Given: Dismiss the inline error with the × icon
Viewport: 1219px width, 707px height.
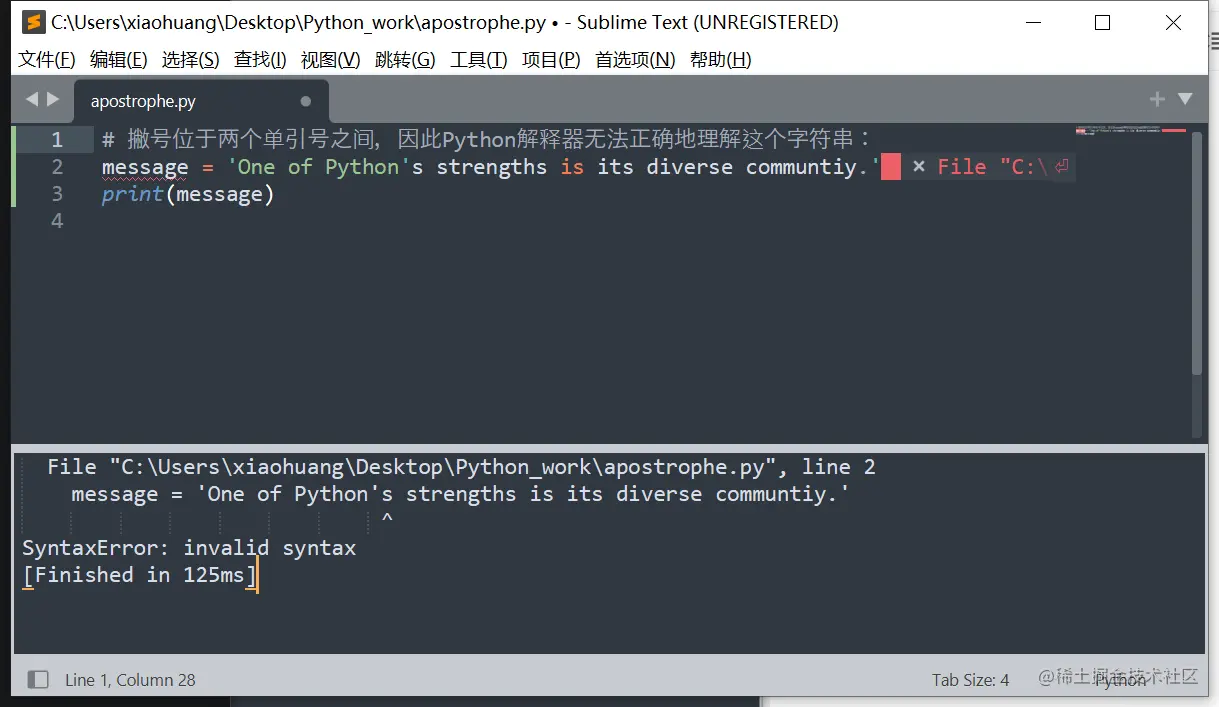Looking at the screenshot, I should pyautogui.click(x=919, y=167).
